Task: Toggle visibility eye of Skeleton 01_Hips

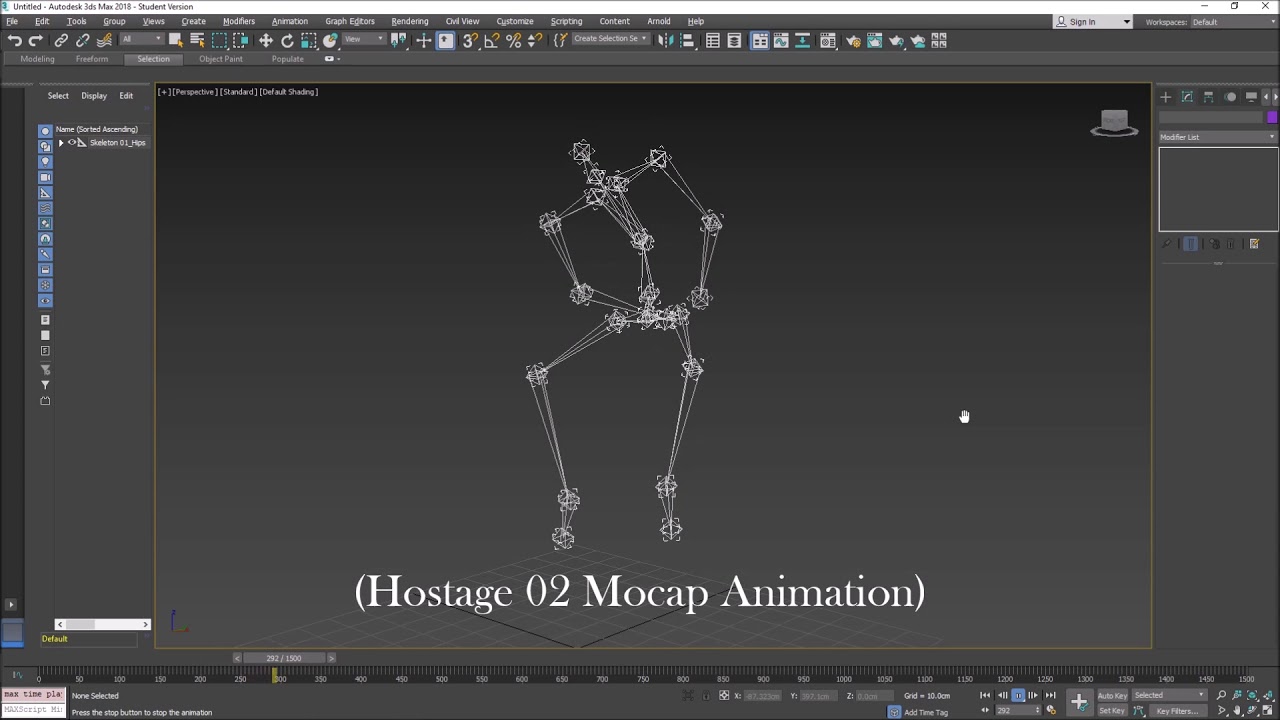Action: coord(72,143)
